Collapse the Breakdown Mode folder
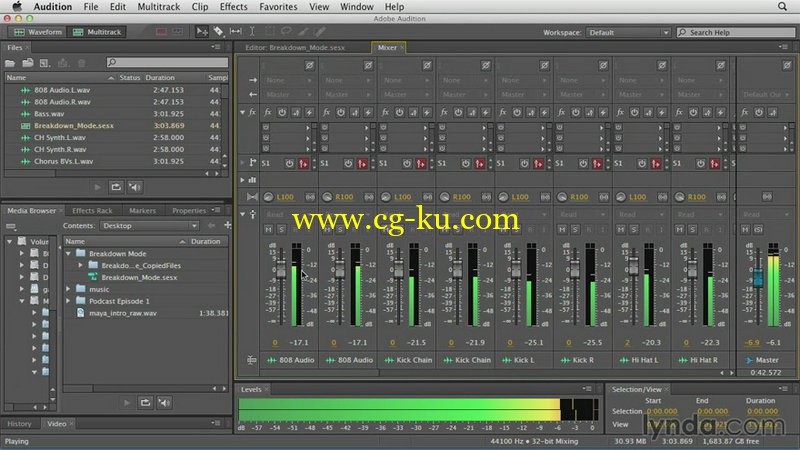 coord(68,254)
